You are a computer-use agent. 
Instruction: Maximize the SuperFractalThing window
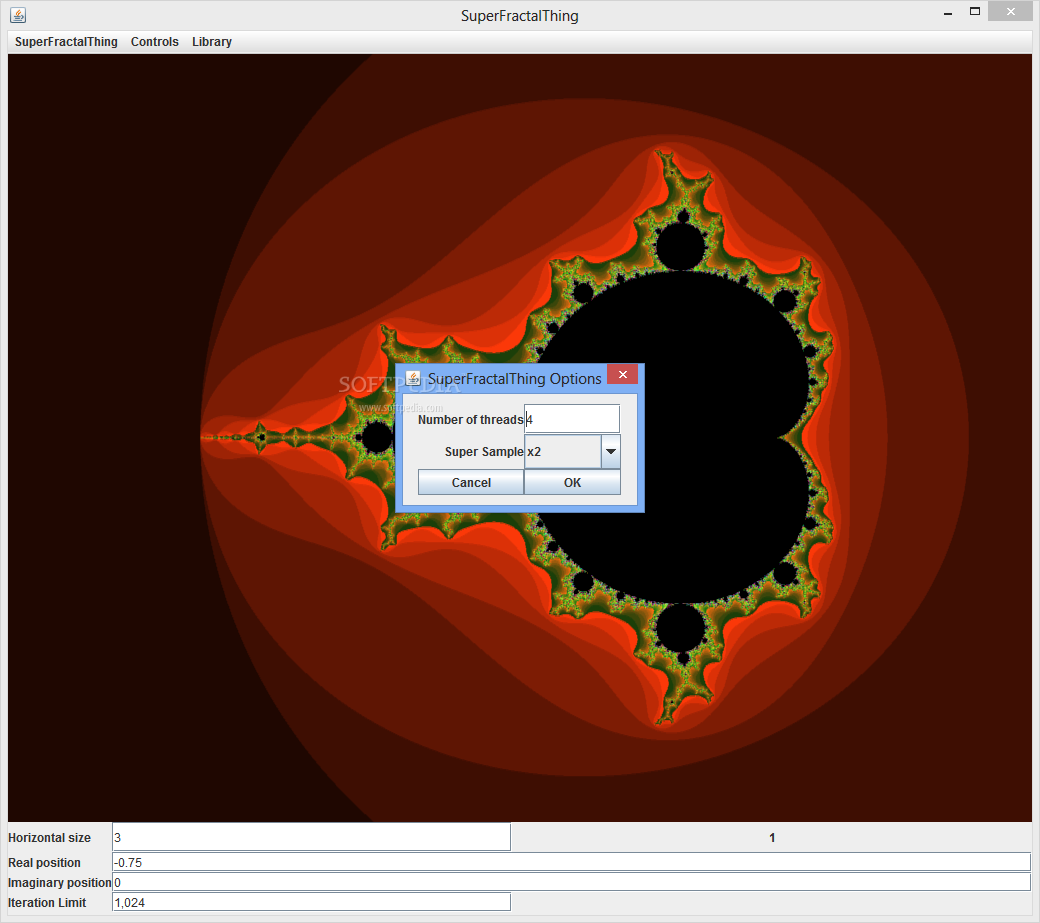coord(974,11)
